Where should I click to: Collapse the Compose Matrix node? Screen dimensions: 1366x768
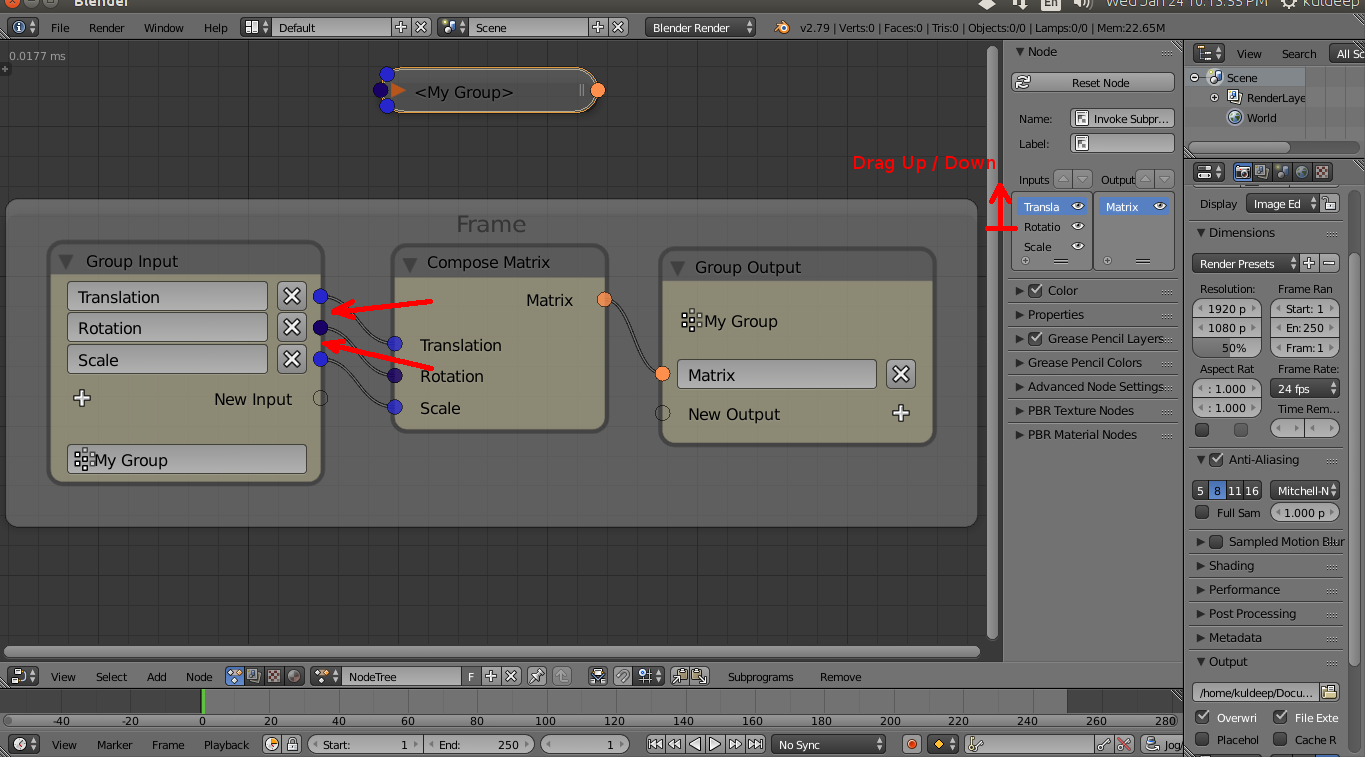click(x=409, y=263)
